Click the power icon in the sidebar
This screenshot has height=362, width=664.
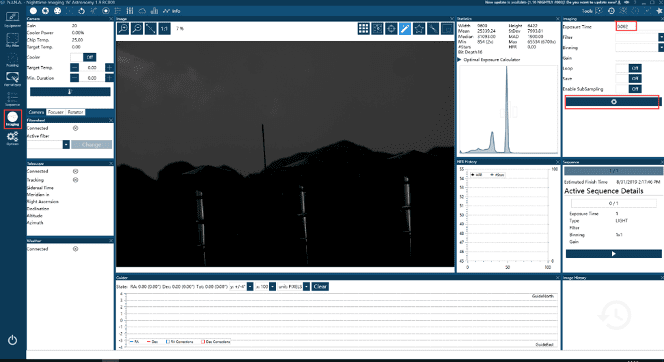(12, 340)
